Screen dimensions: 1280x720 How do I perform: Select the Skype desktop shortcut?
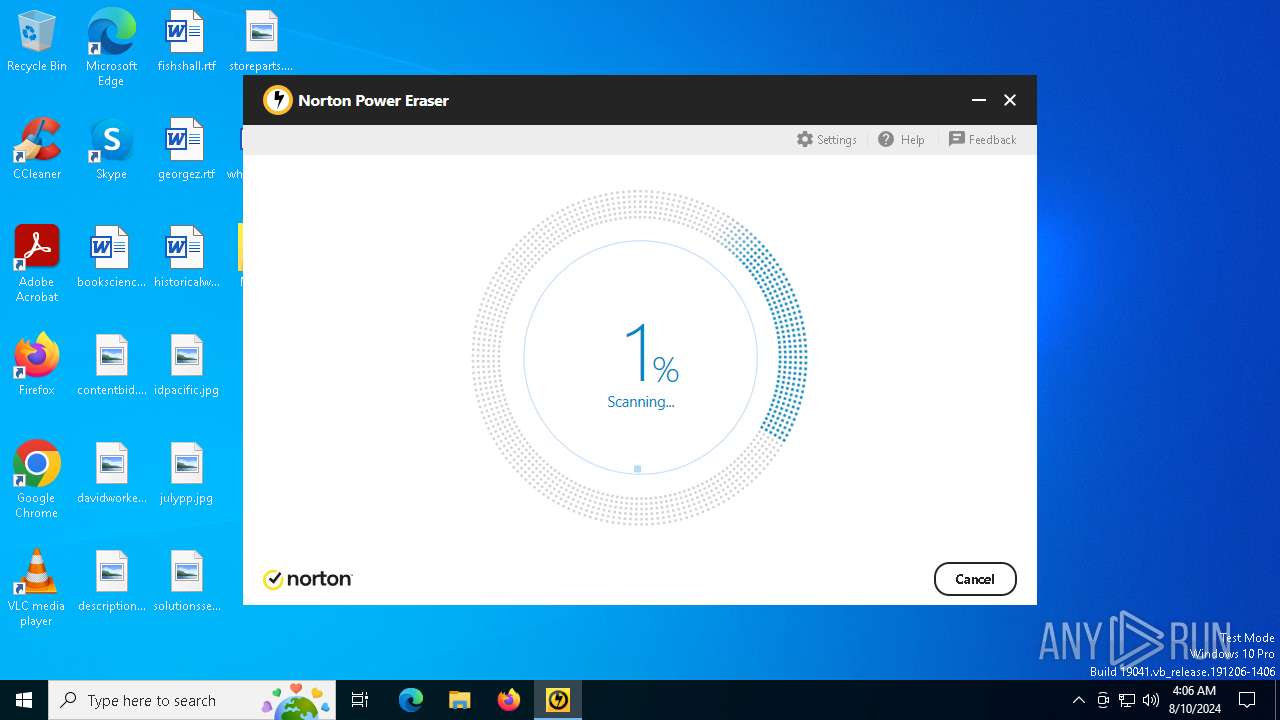pyautogui.click(x=111, y=149)
